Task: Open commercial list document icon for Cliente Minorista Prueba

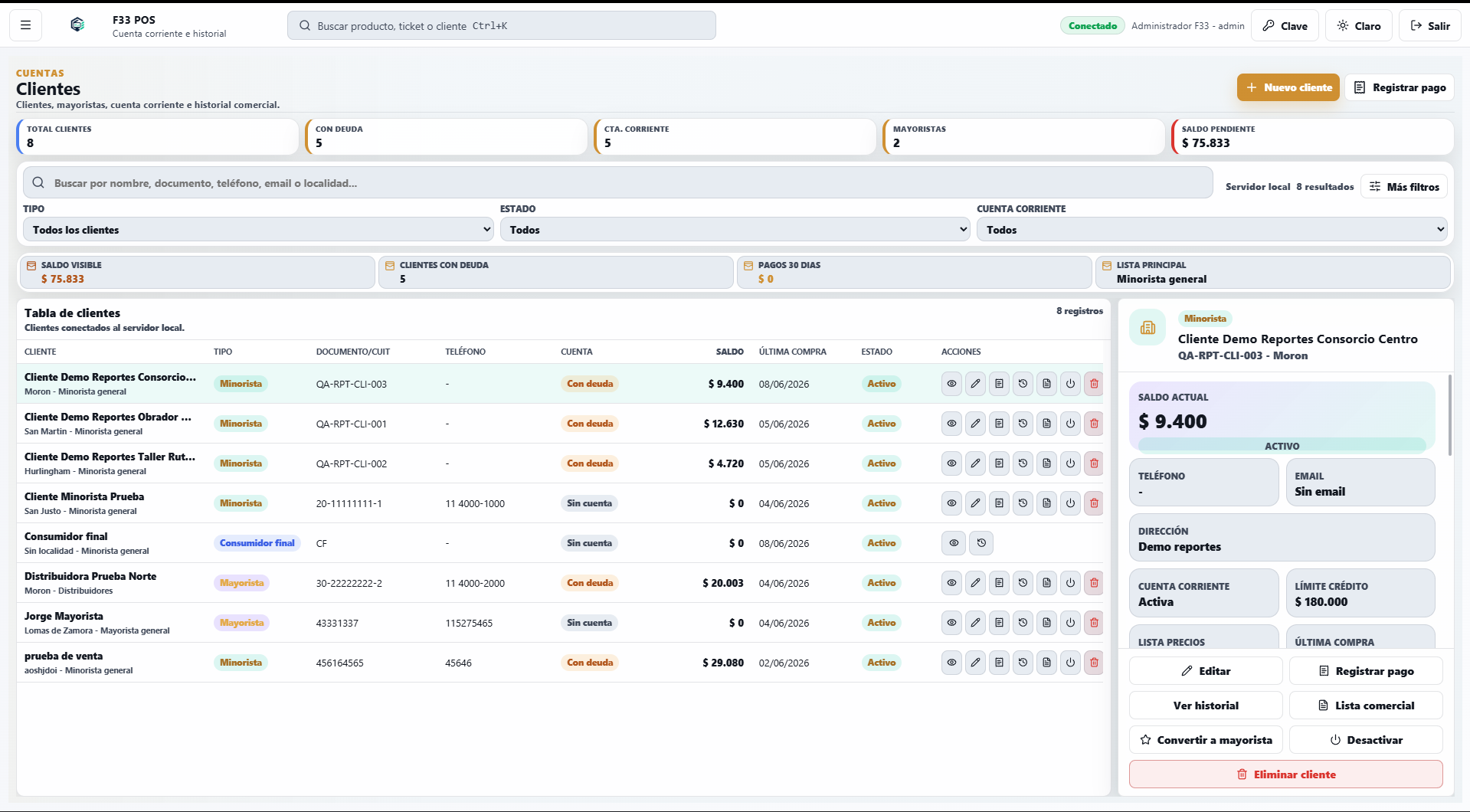Action: click(x=1046, y=503)
